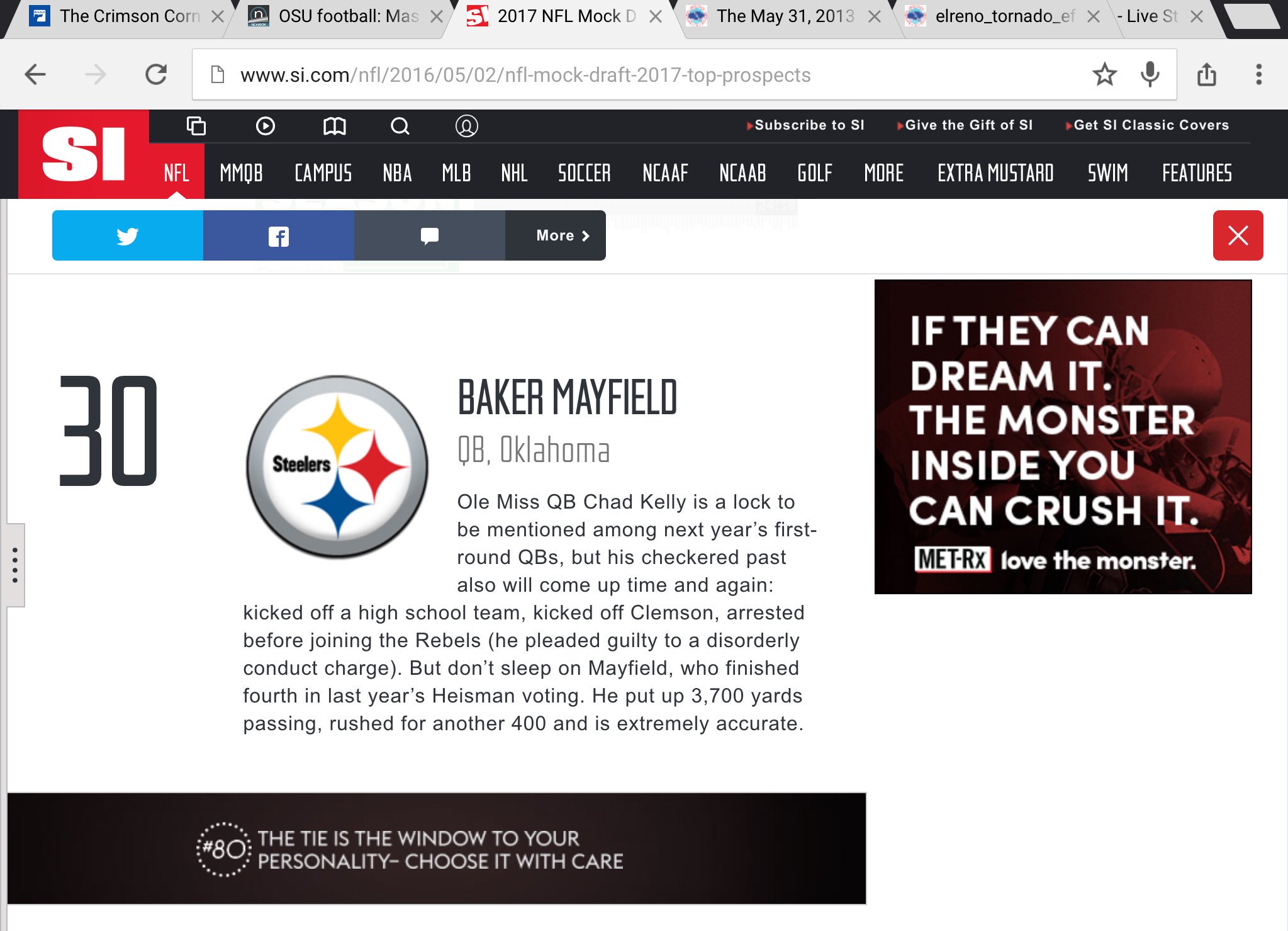
Task: Click the QB, Oklahoma subtitle
Action: click(x=534, y=450)
